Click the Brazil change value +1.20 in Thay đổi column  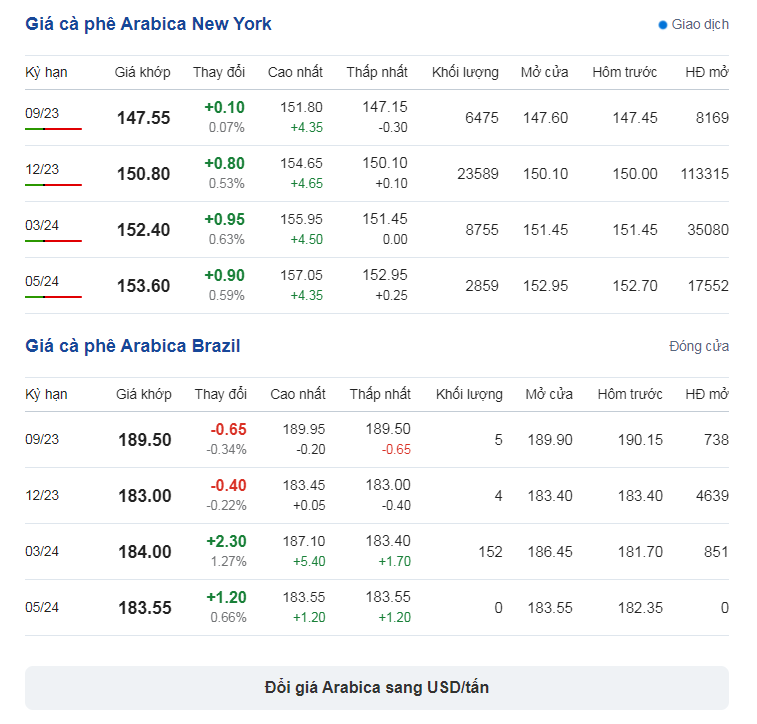226,597
